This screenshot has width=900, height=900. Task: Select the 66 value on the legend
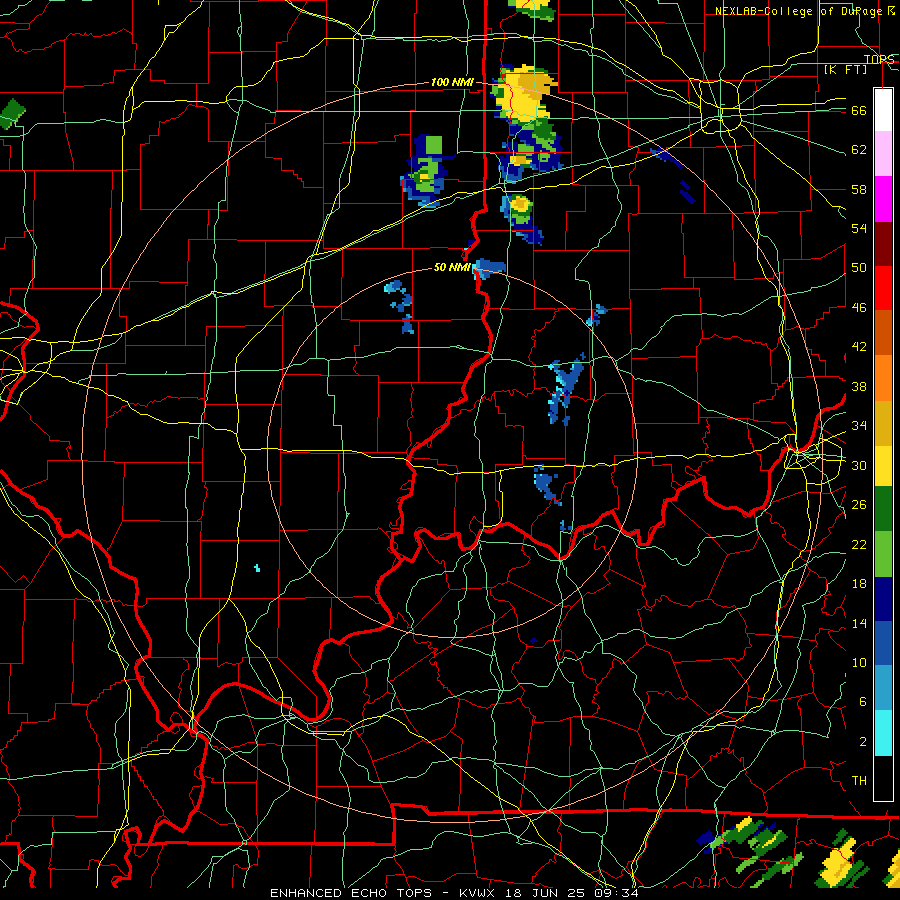[x=859, y=110]
